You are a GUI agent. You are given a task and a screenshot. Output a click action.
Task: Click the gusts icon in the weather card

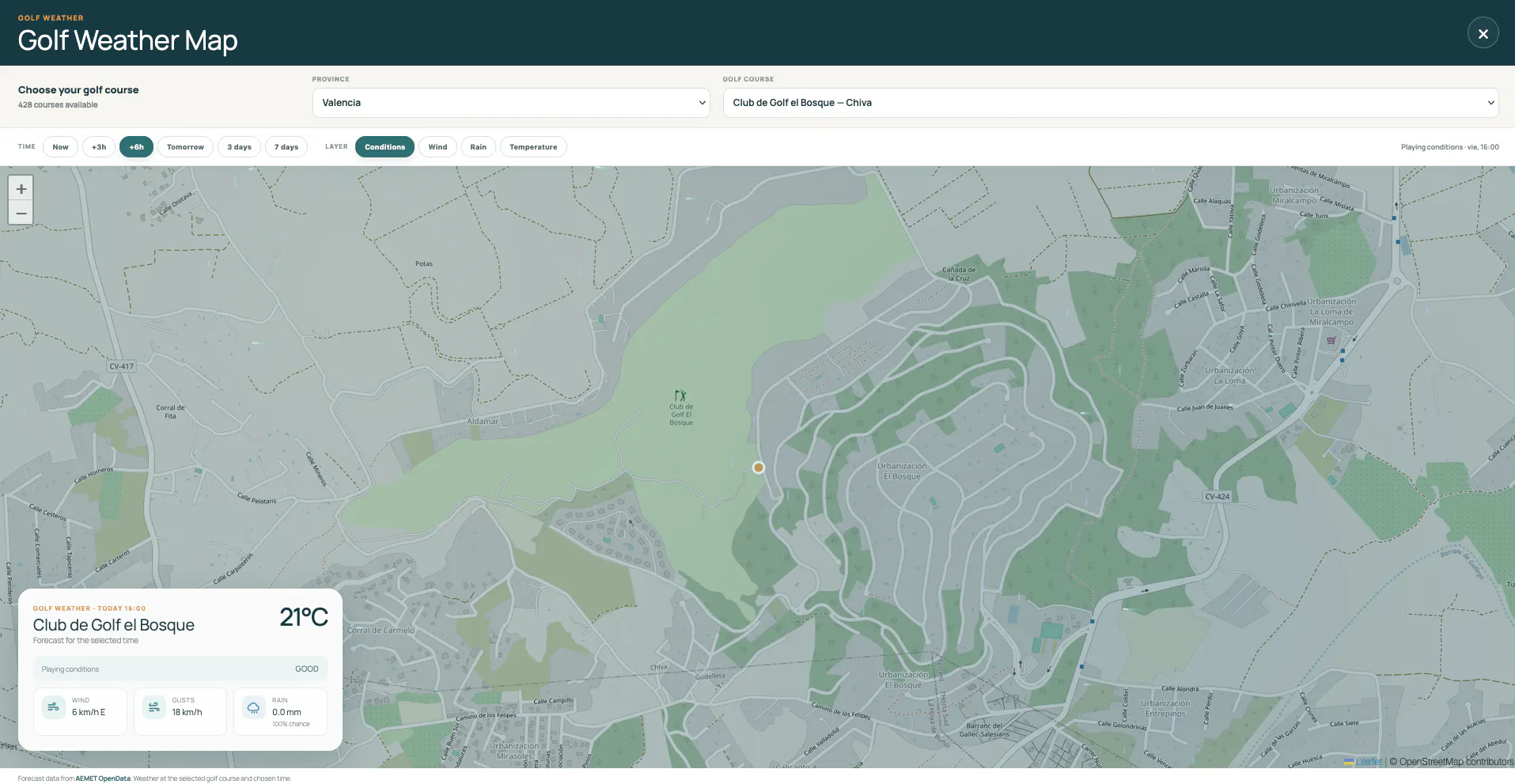pyautogui.click(x=153, y=706)
